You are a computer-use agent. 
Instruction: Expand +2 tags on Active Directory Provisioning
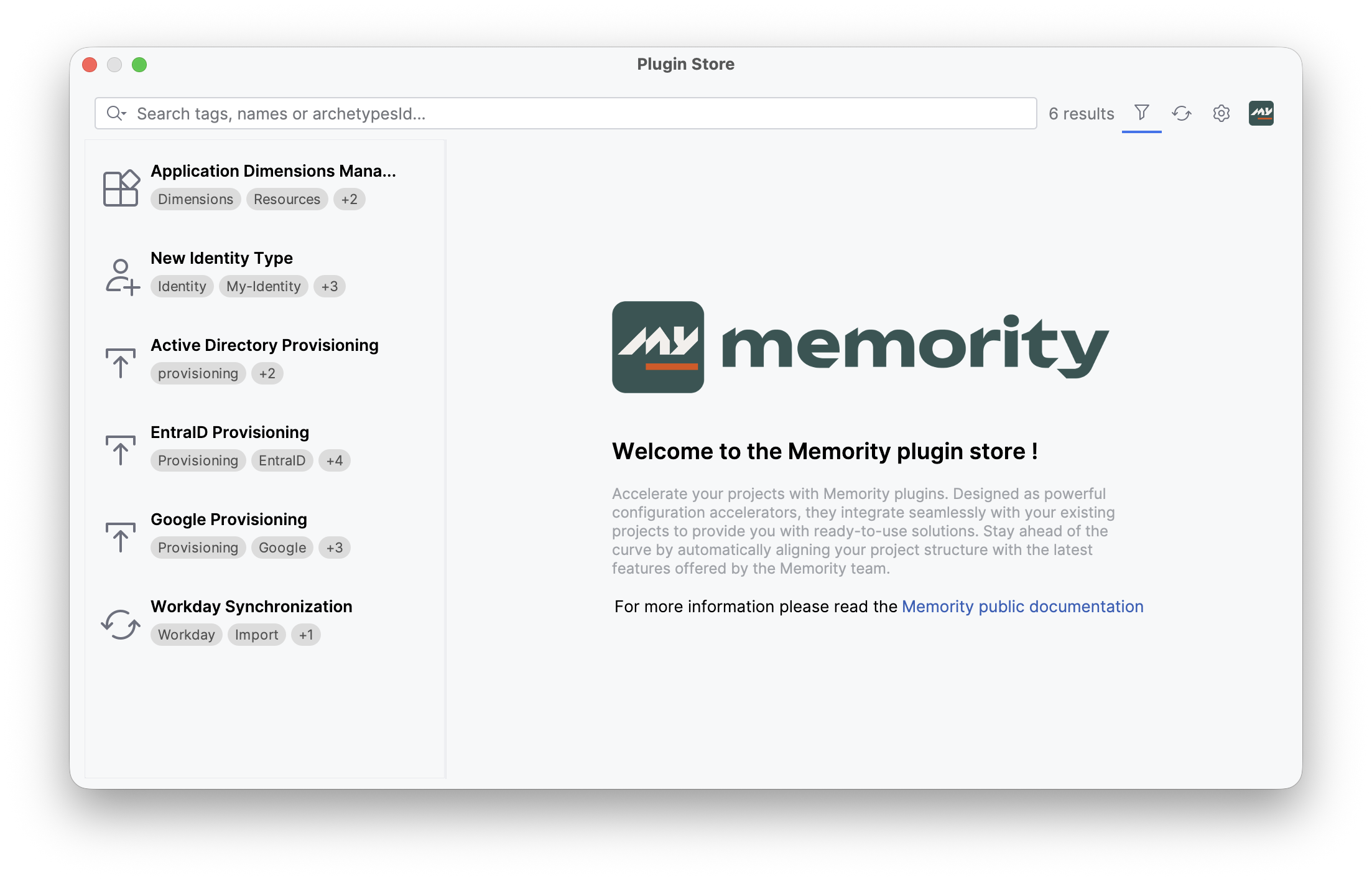pos(267,373)
